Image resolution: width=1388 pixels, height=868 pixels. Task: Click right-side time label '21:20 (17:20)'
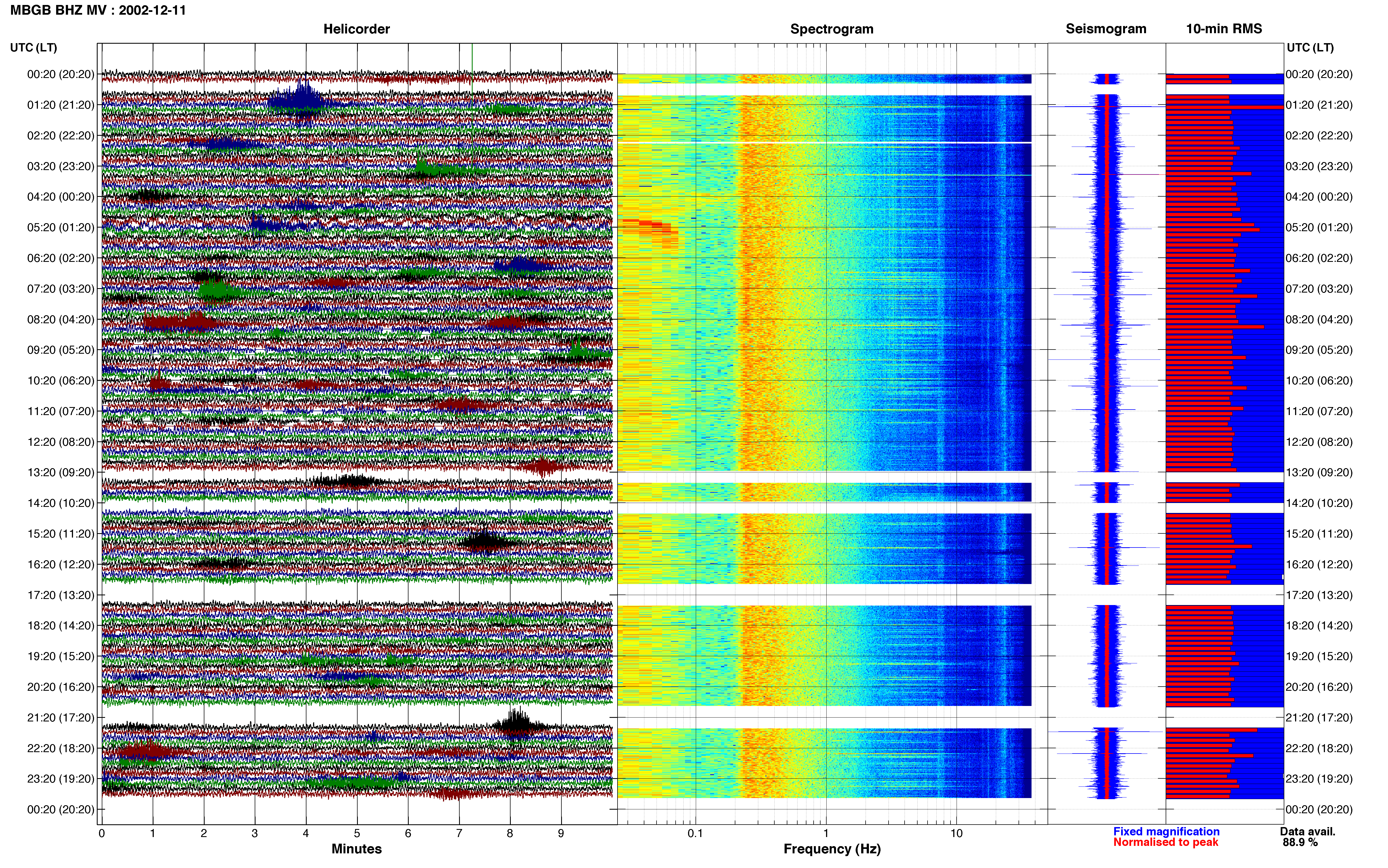coord(1319,718)
